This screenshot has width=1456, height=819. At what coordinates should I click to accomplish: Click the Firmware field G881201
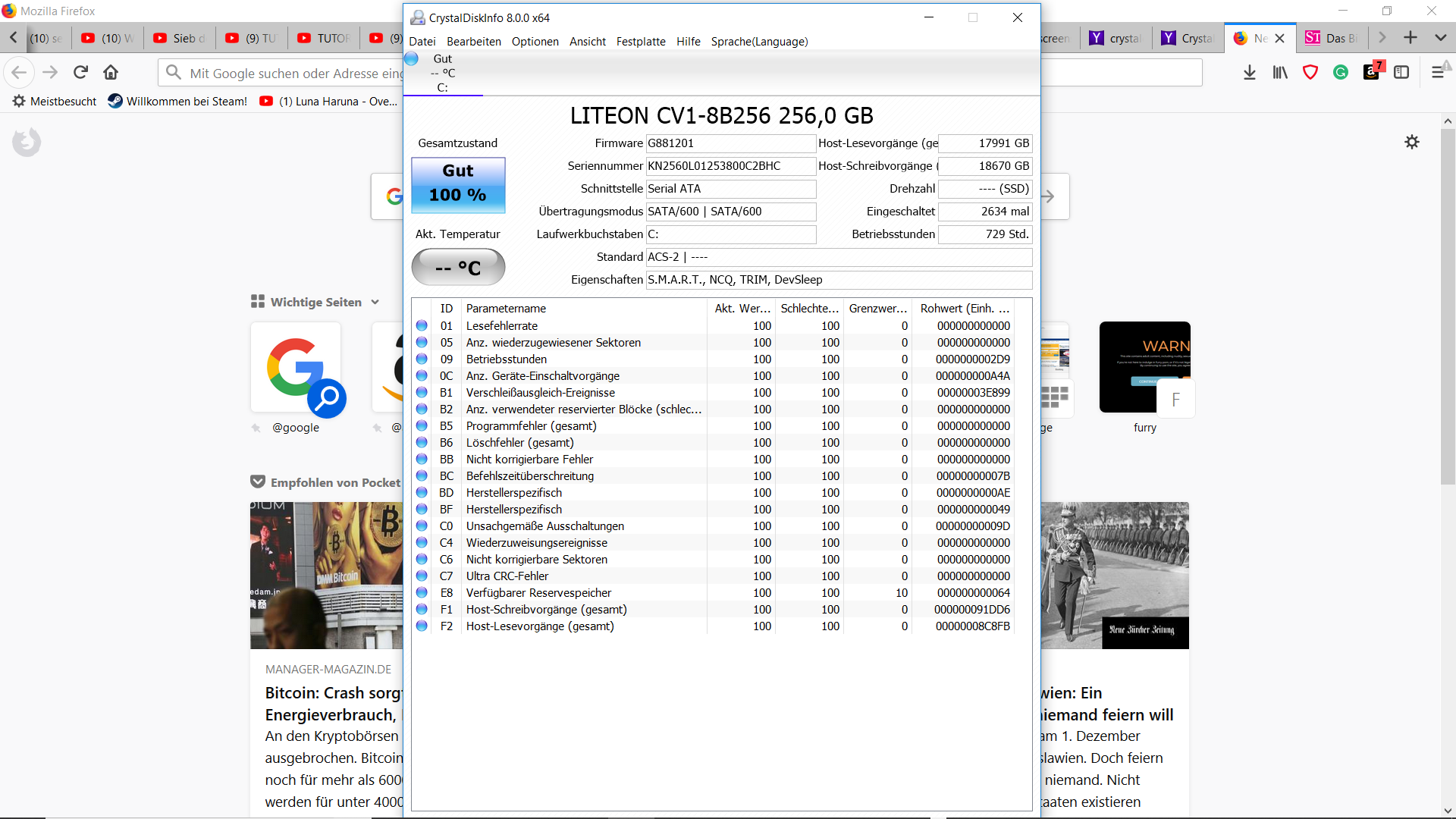click(x=730, y=143)
